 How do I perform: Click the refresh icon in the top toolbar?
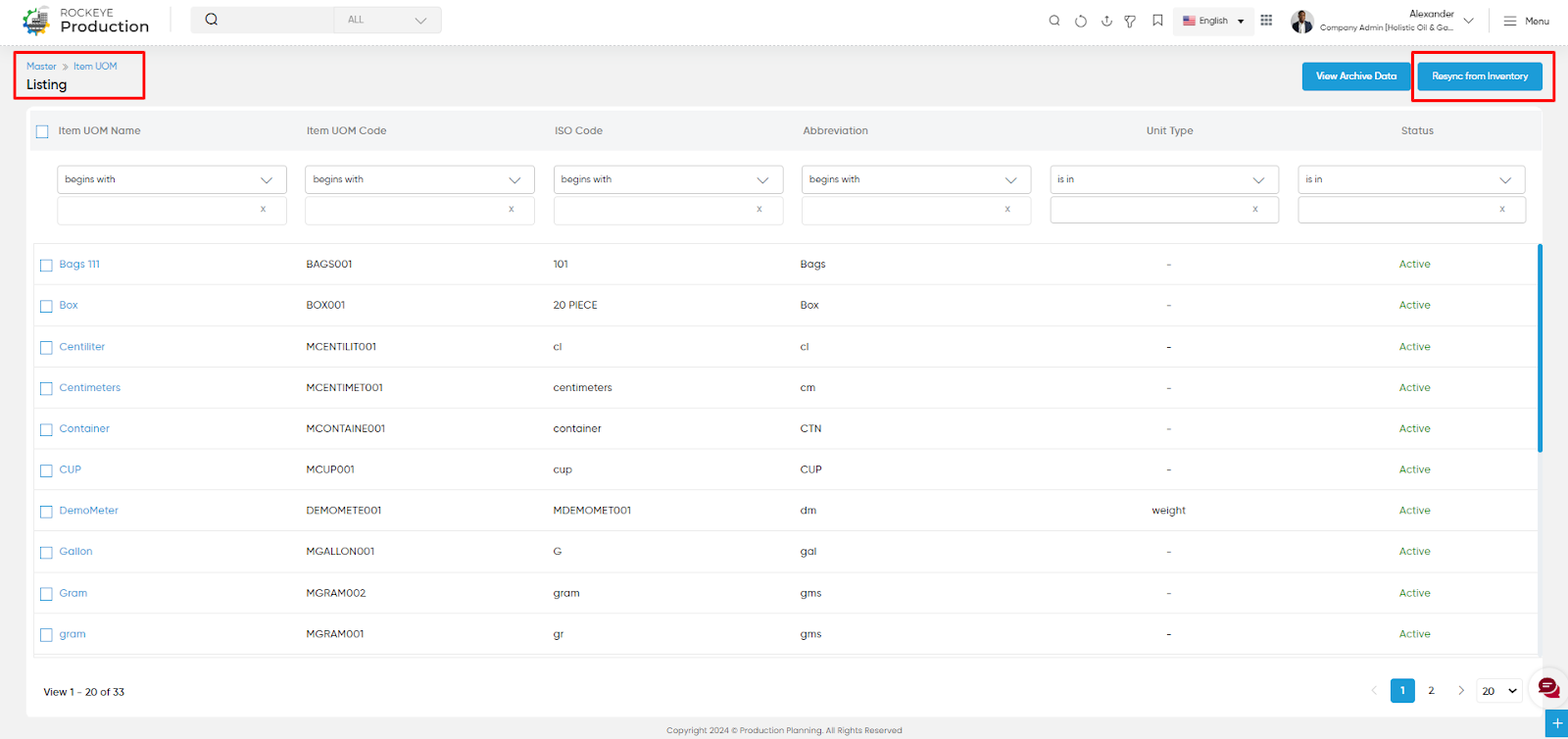pyautogui.click(x=1081, y=21)
